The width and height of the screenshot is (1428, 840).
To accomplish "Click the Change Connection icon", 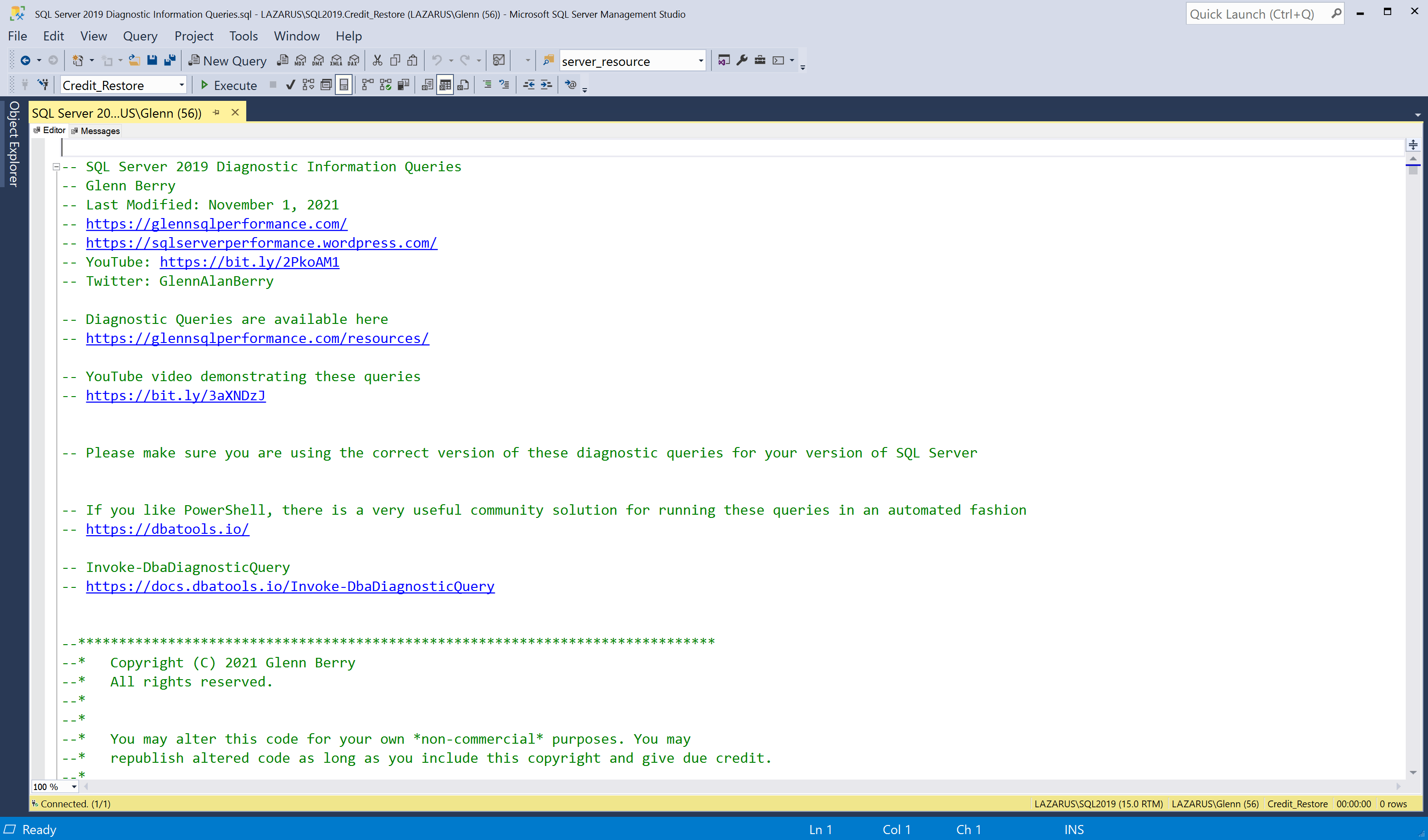I will tap(43, 85).
